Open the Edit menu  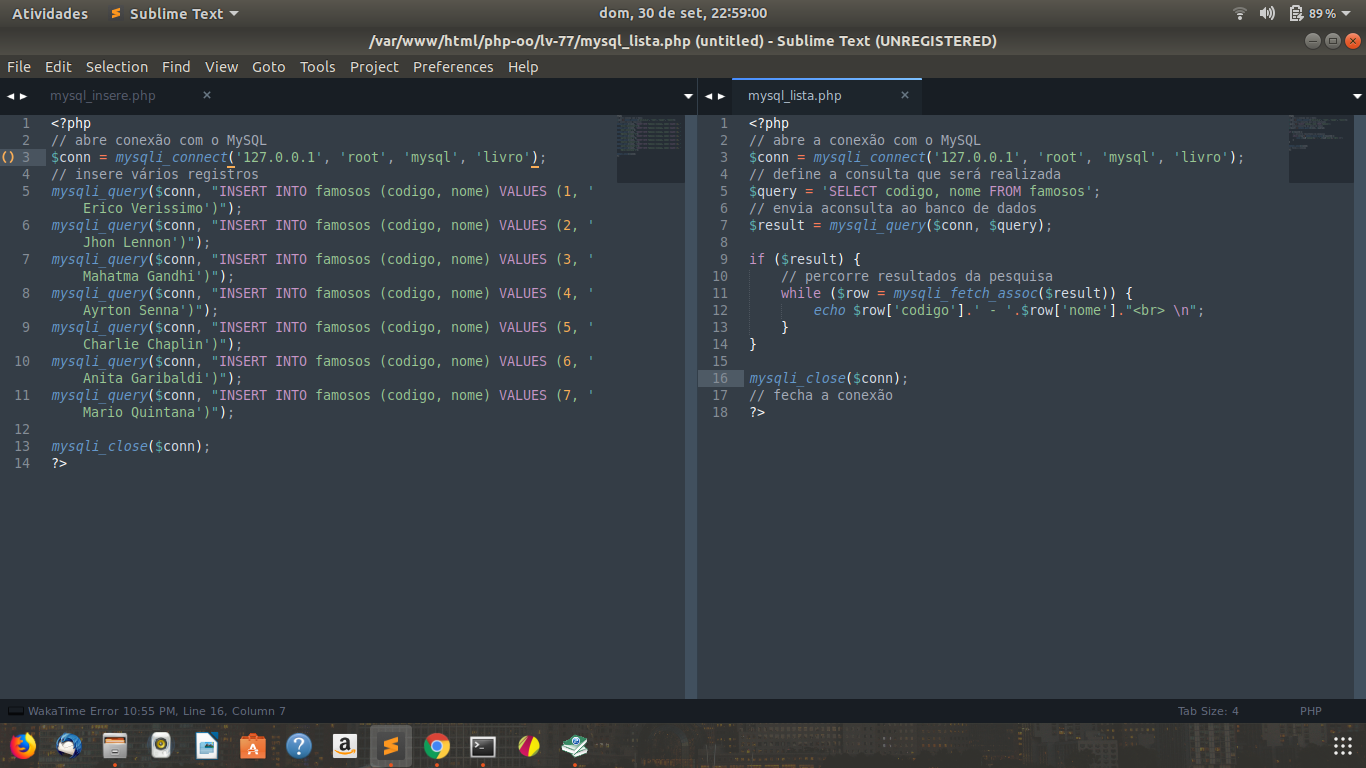click(58, 67)
